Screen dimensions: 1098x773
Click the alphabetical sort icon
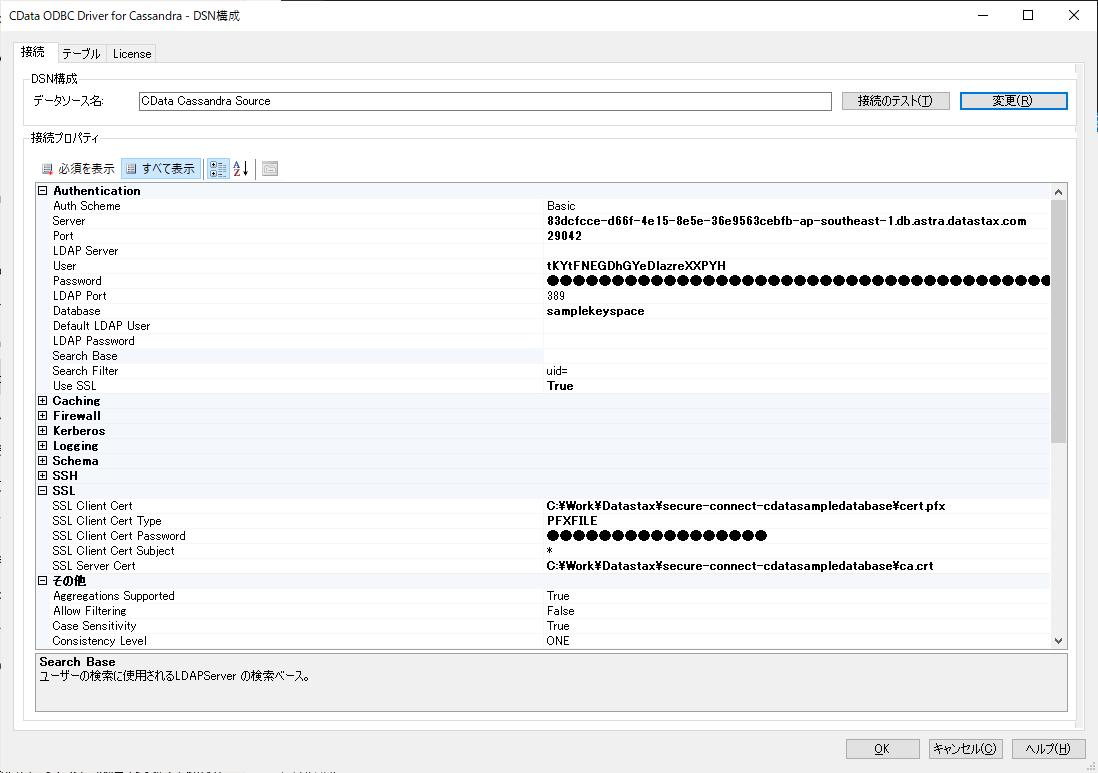point(241,169)
